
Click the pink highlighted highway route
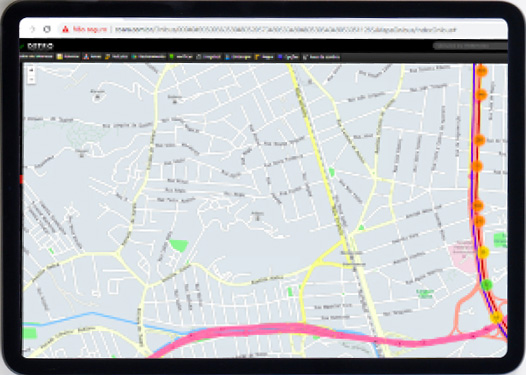[302, 330]
